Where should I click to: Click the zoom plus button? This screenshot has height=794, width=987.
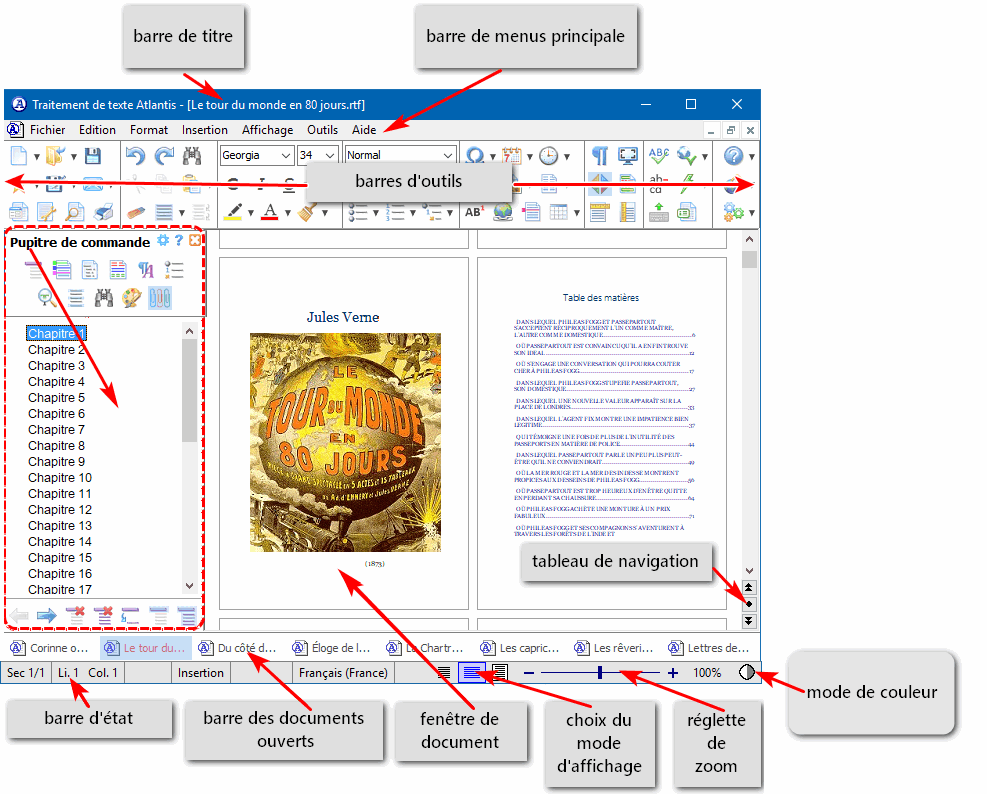click(673, 672)
